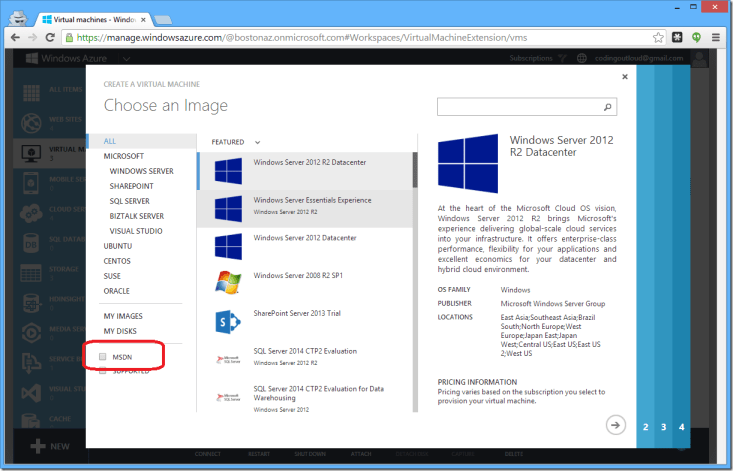Viewport: 733px width, 471px height.
Task: Expand the Featured sort dropdown
Action: [257, 142]
